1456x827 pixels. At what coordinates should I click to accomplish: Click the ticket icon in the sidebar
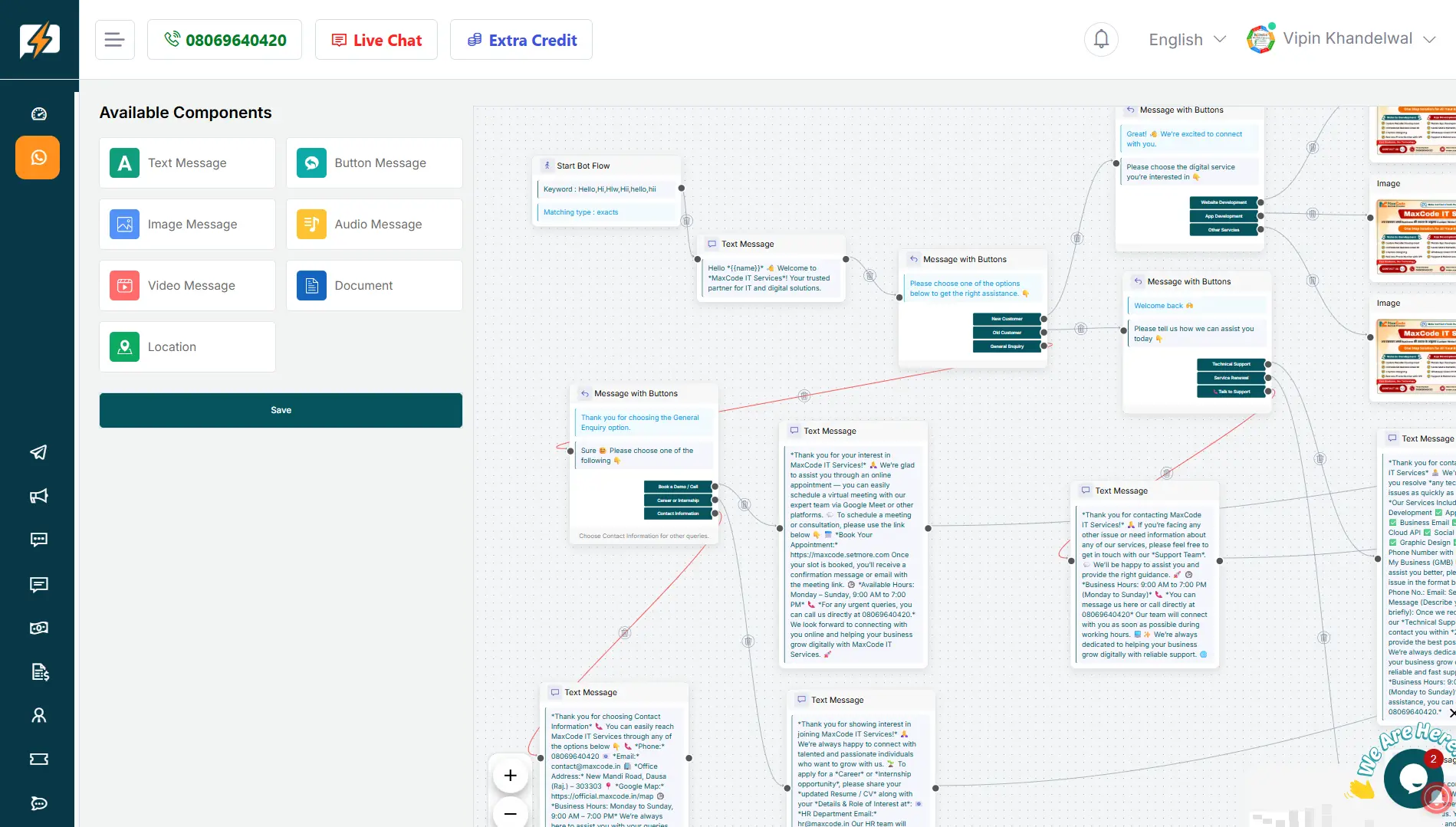(x=38, y=759)
